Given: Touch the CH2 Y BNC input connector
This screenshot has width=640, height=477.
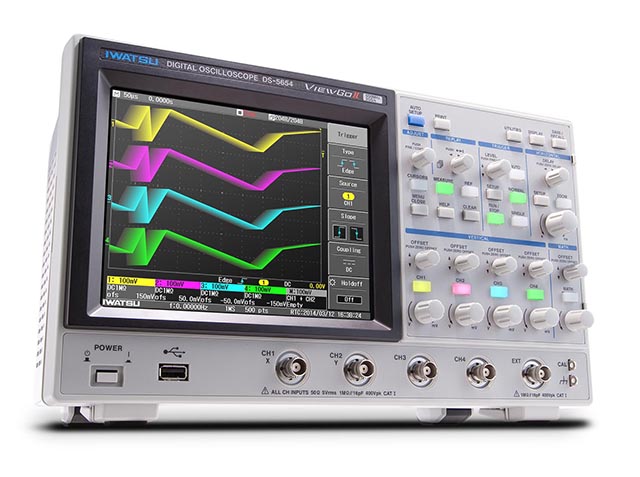Looking at the screenshot, I should click(x=359, y=370).
